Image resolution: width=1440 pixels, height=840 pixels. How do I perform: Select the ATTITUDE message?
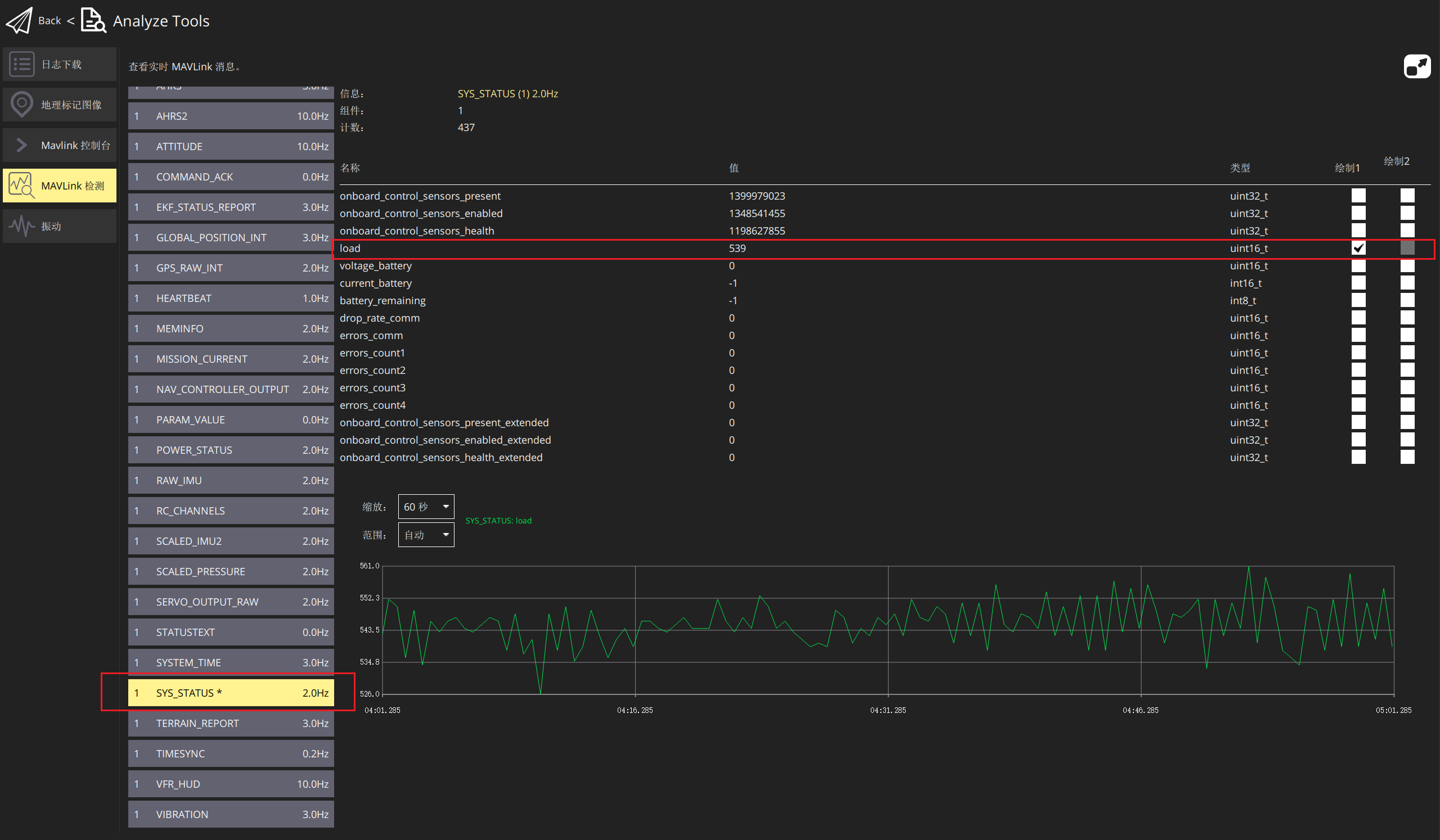[231, 146]
